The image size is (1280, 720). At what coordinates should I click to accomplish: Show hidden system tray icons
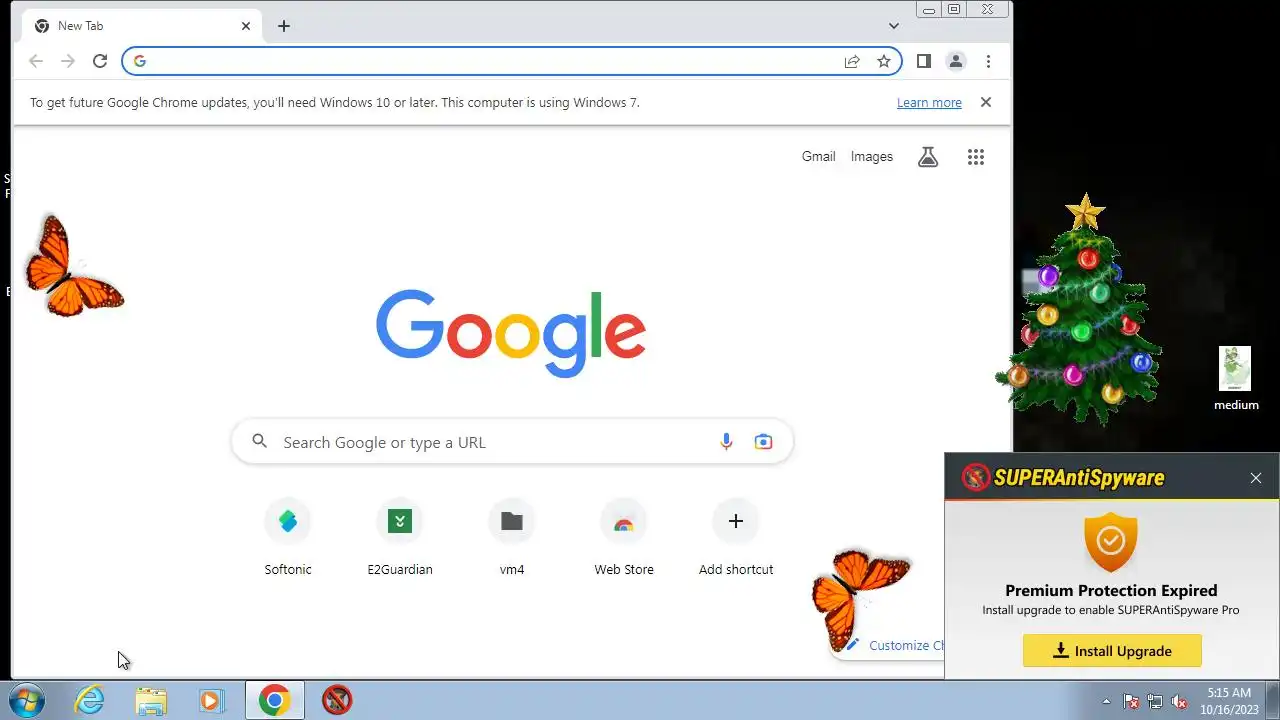pyautogui.click(x=1106, y=701)
